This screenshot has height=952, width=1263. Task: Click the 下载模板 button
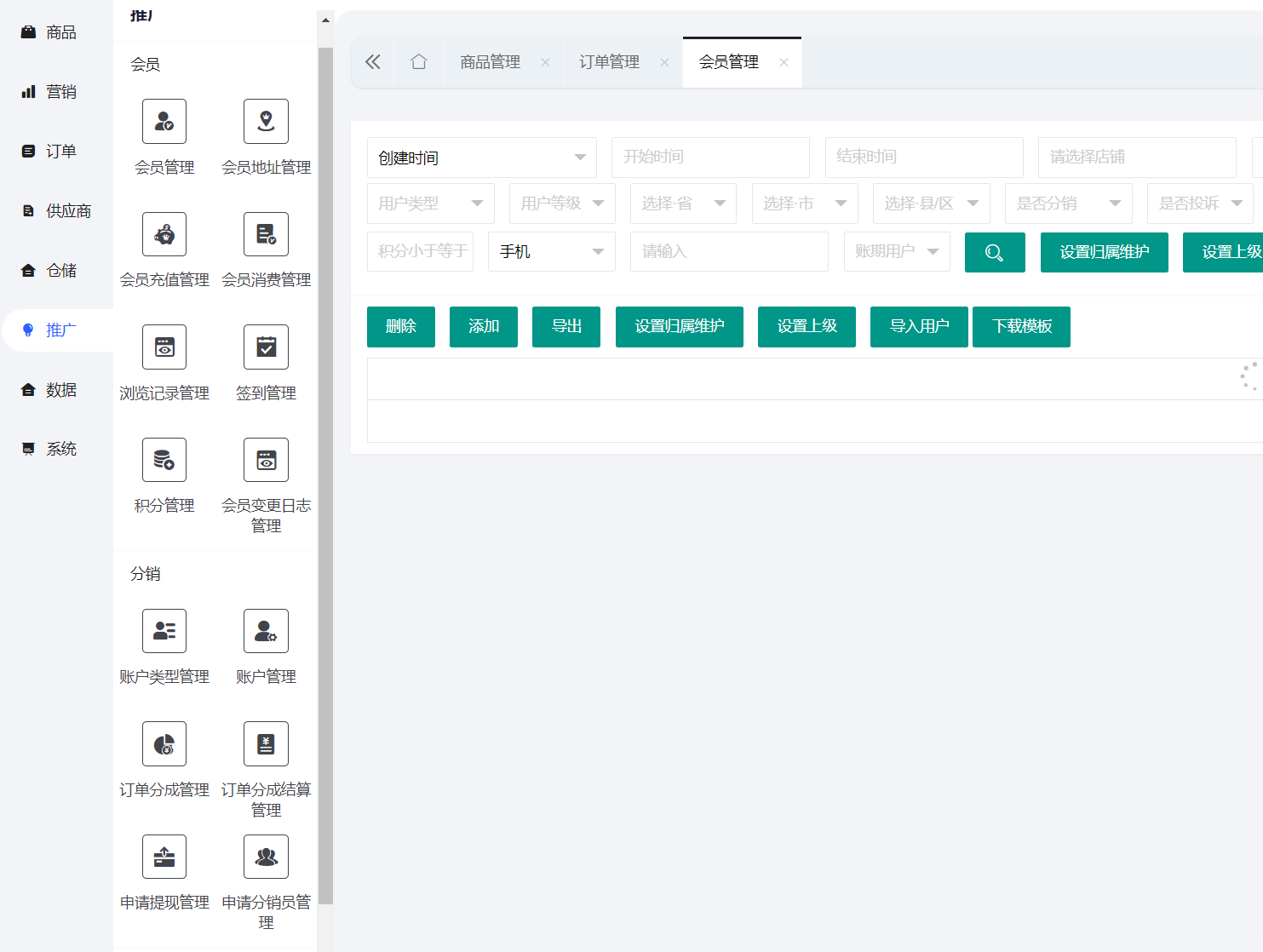pyautogui.click(x=1021, y=327)
